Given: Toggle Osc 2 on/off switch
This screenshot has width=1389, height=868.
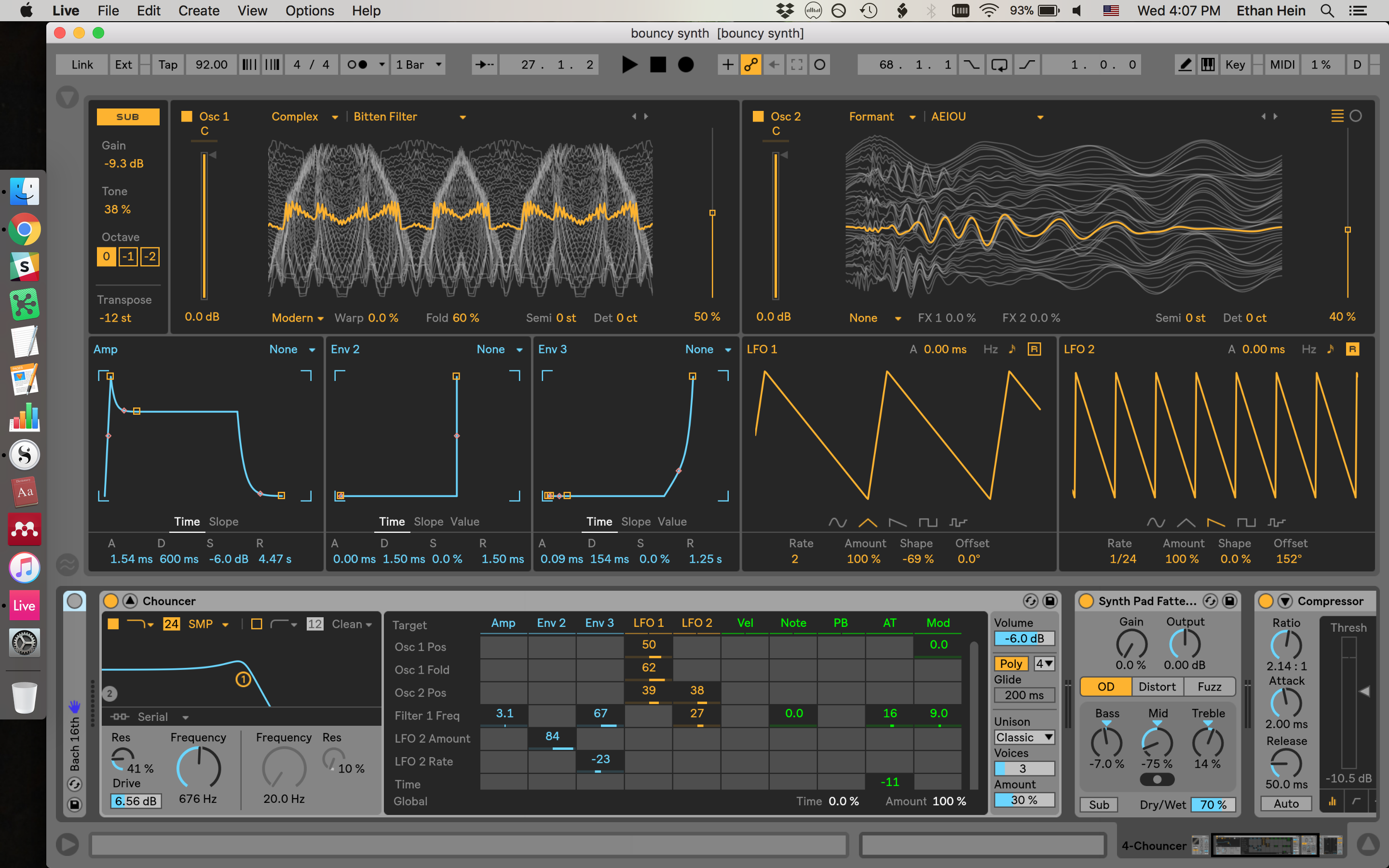Looking at the screenshot, I should pyautogui.click(x=758, y=117).
